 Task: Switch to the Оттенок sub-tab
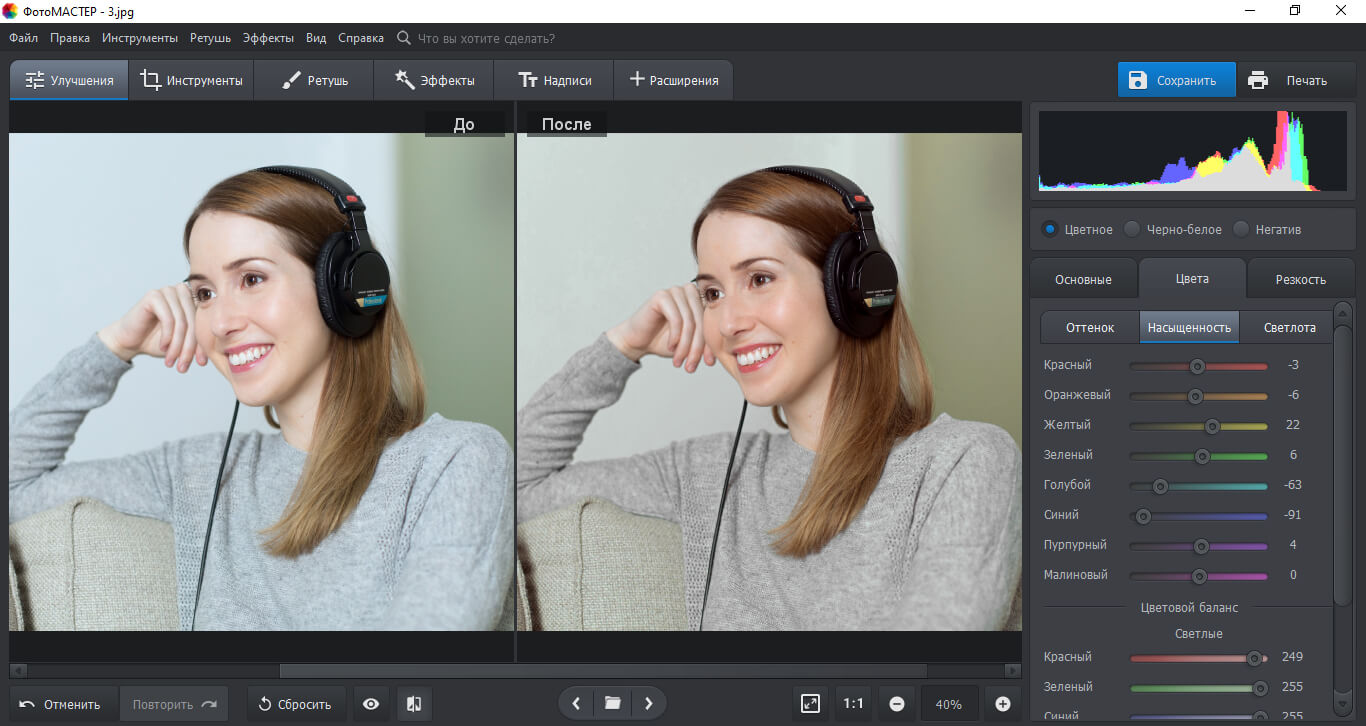pyautogui.click(x=1089, y=327)
